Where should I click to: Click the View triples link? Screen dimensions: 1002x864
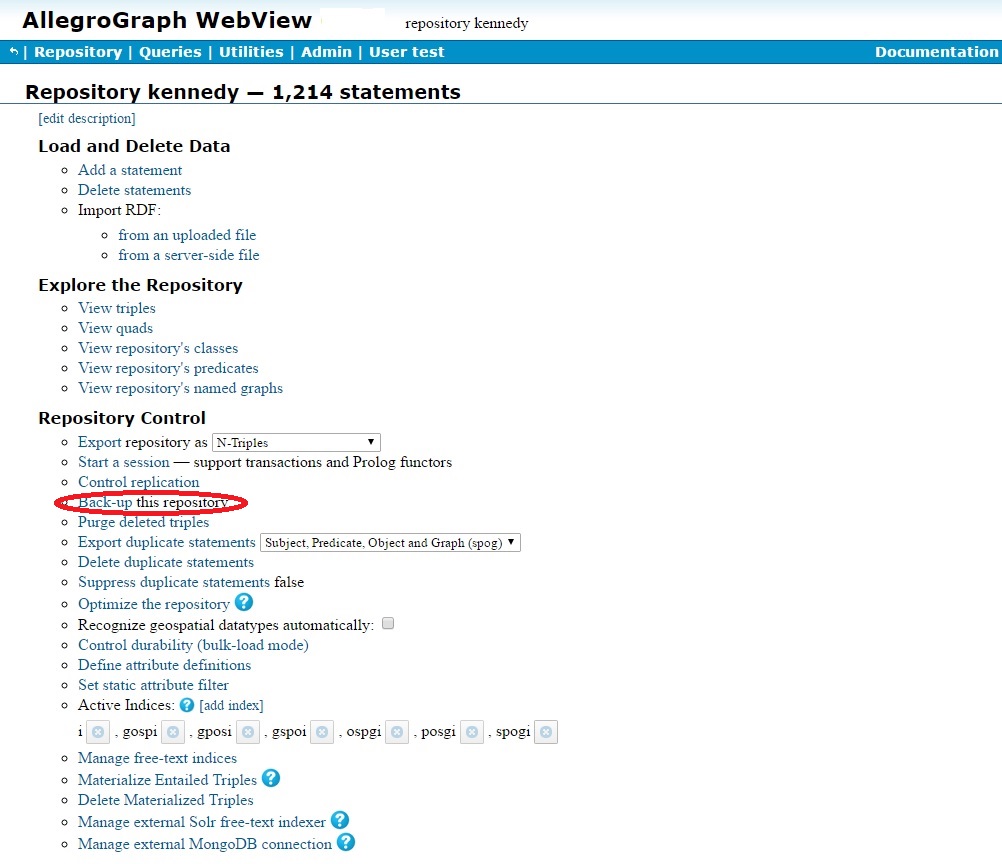tap(117, 308)
